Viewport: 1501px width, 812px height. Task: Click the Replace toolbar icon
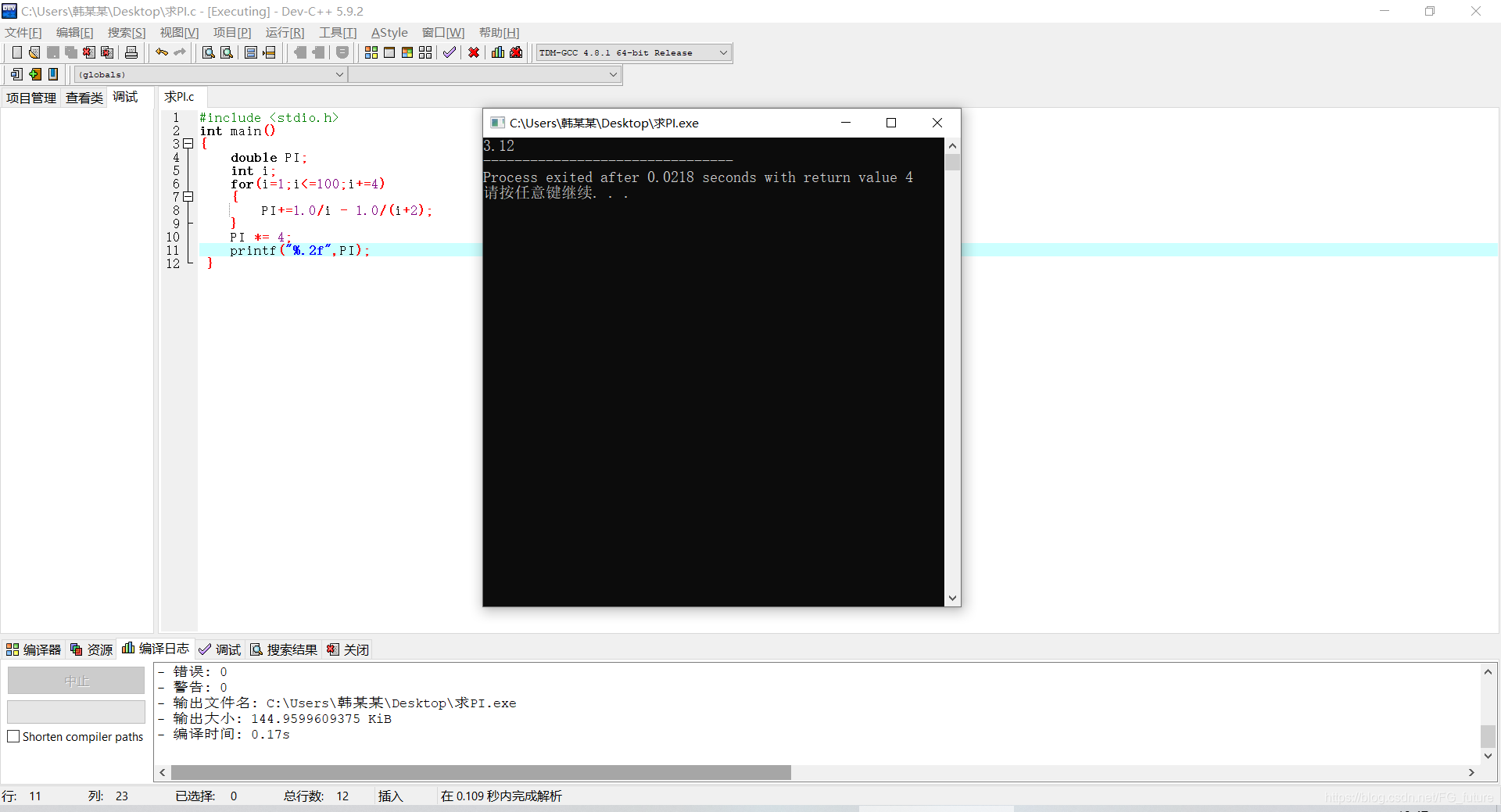click(x=227, y=52)
